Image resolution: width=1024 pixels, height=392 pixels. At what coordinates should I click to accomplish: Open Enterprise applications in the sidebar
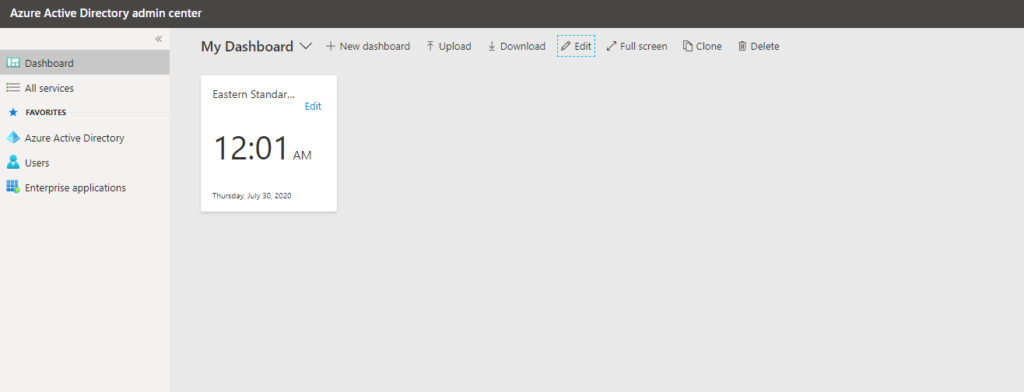coord(85,188)
